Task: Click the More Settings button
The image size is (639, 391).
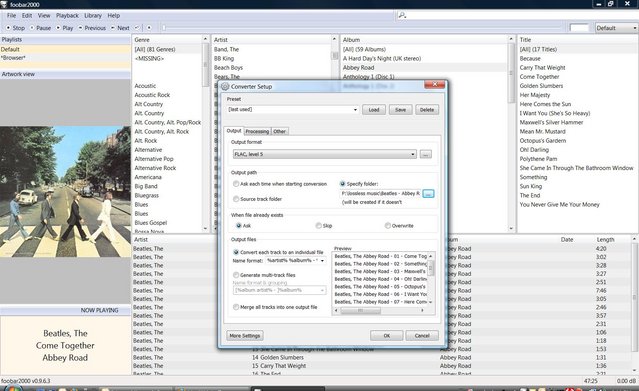Action: pos(245,336)
